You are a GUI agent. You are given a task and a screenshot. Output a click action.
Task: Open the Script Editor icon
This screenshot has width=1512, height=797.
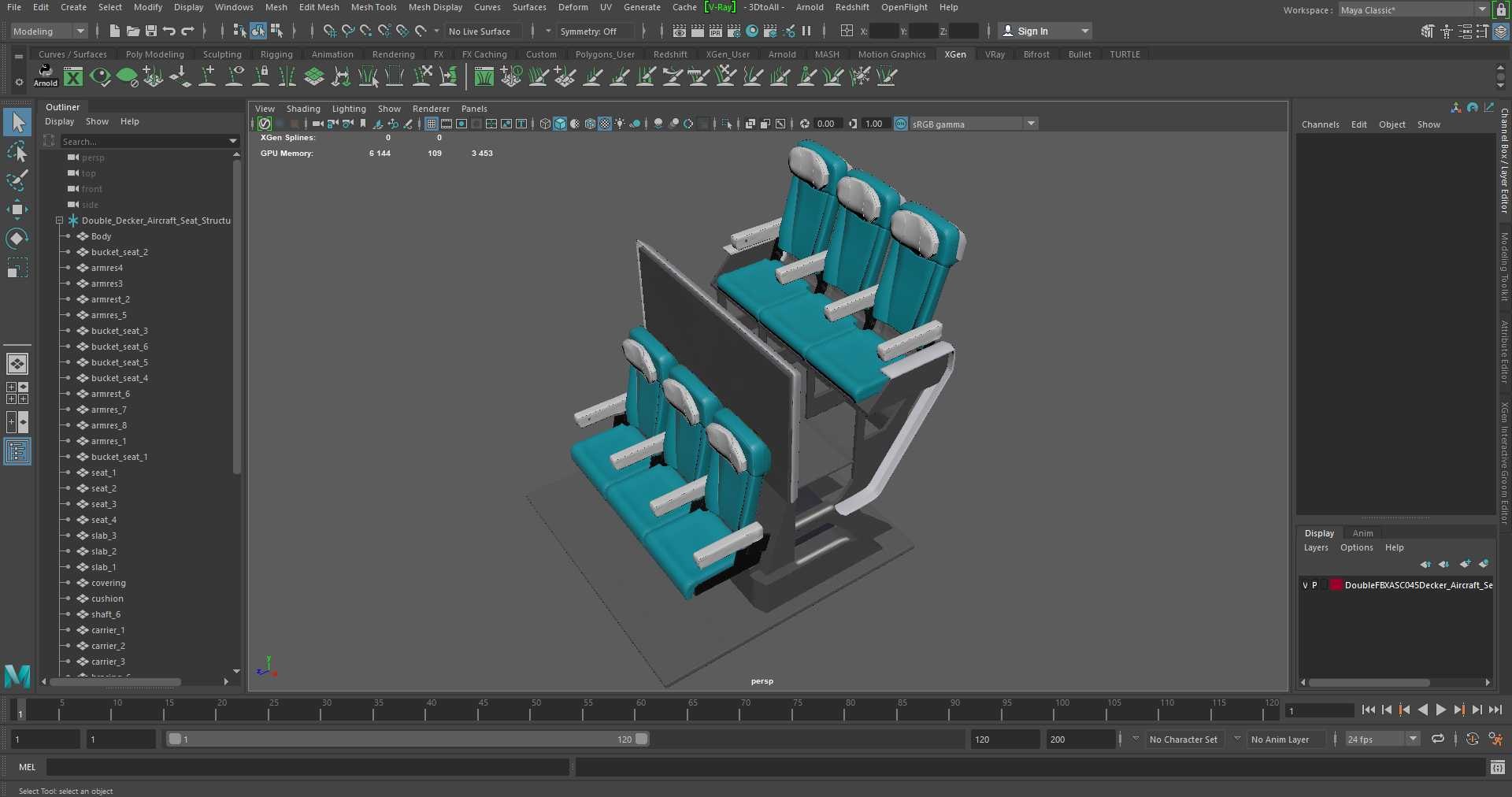(1498, 767)
